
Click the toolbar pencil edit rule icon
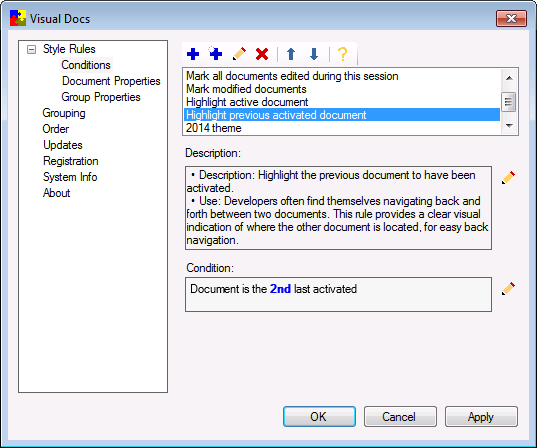tap(239, 54)
